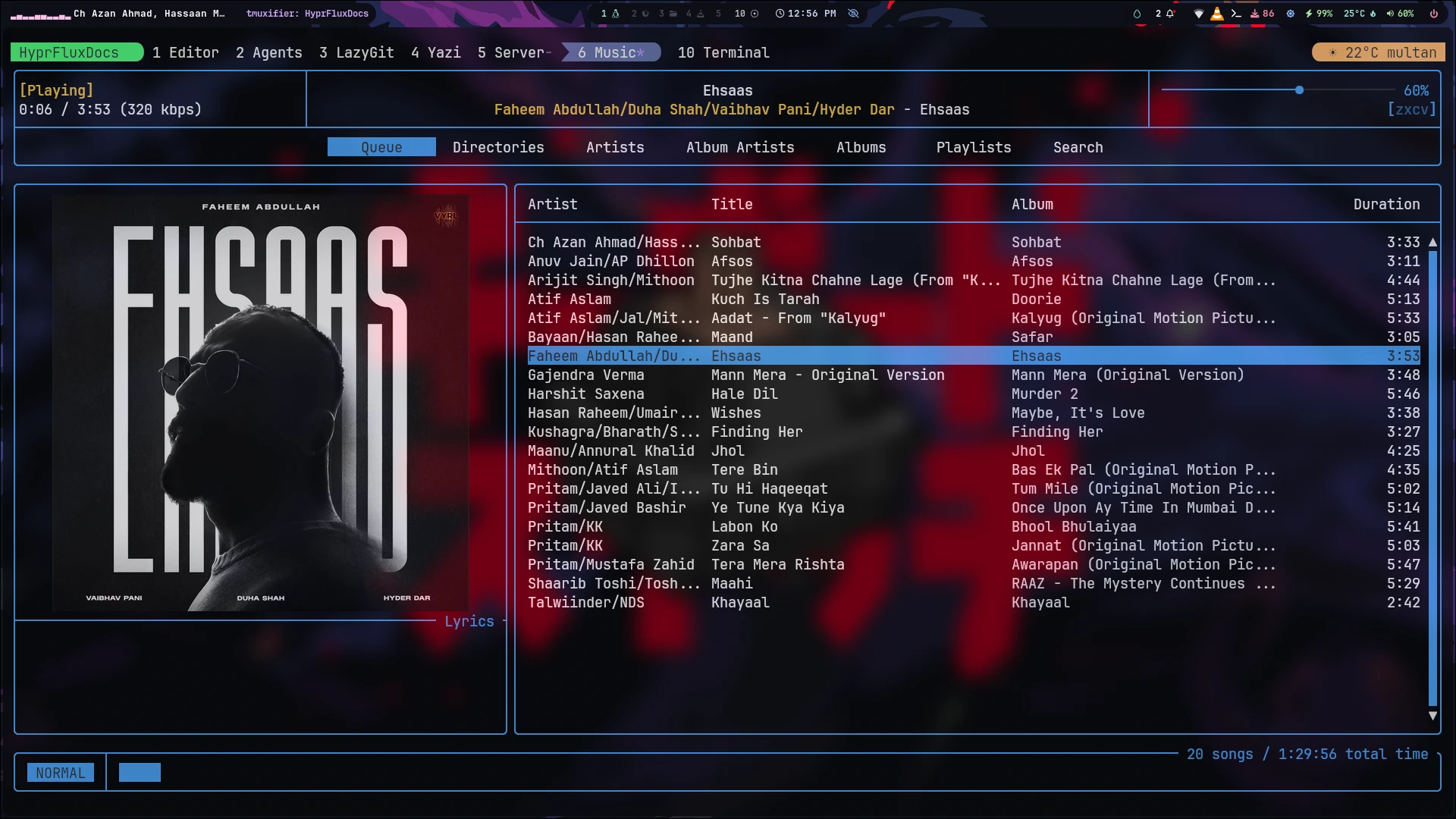Click the volume slider knob at 60%
1456x819 pixels.
tap(1299, 90)
